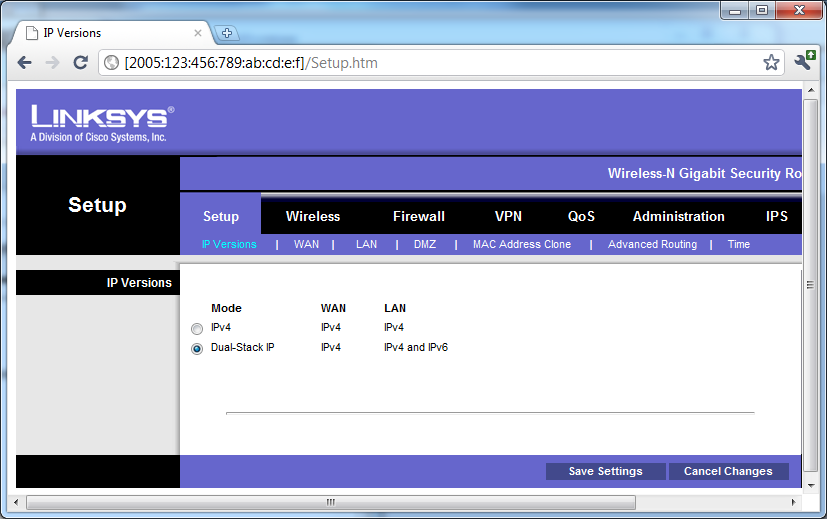Bookmark page with the star icon
Viewport: 827px width, 519px height.
point(771,62)
